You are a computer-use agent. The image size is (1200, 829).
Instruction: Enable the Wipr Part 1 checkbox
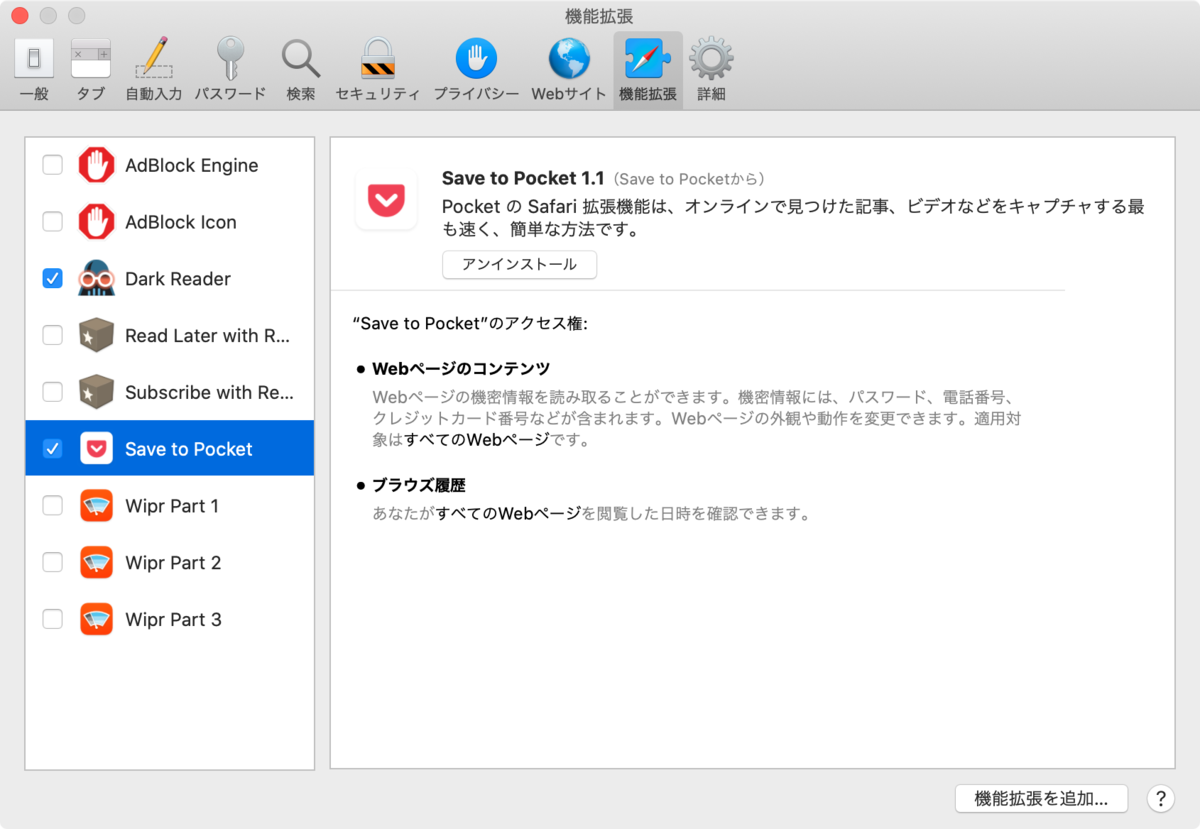coord(52,506)
